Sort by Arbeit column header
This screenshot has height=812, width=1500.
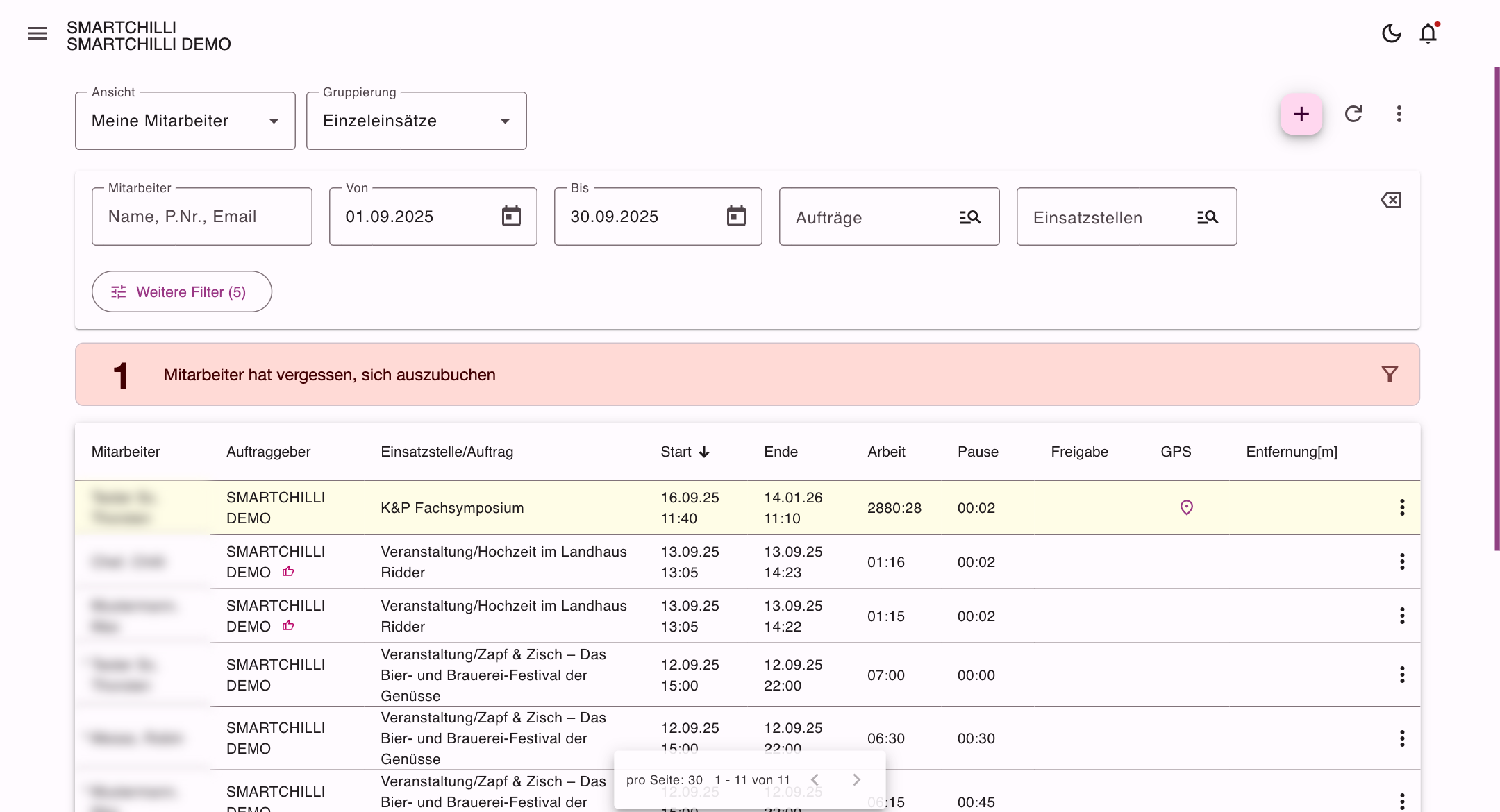click(x=886, y=452)
